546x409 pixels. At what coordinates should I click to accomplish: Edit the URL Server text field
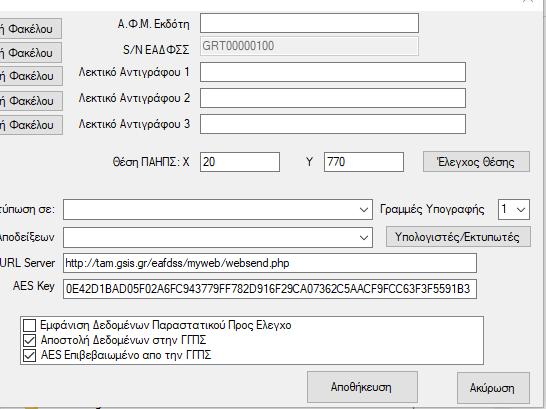[x=270, y=263]
